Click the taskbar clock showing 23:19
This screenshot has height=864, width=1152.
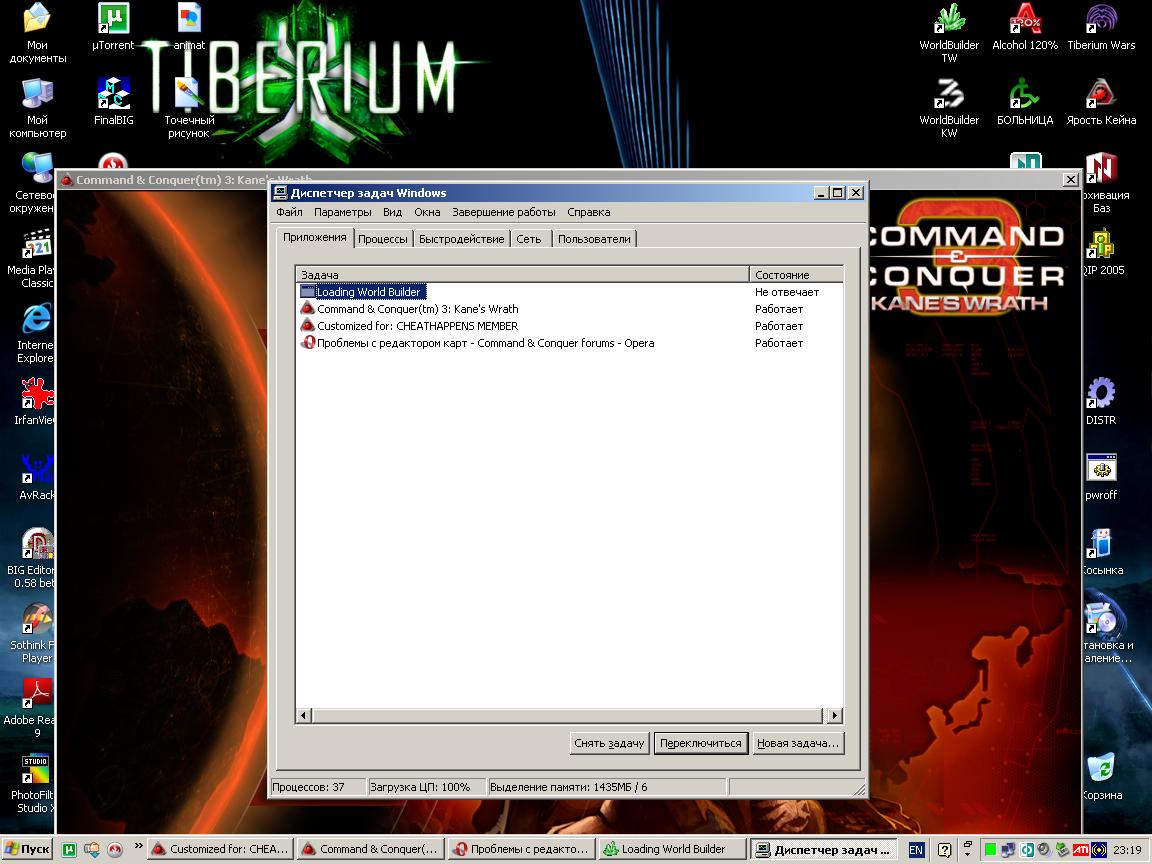pyautogui.click(x=1127, y=850)
